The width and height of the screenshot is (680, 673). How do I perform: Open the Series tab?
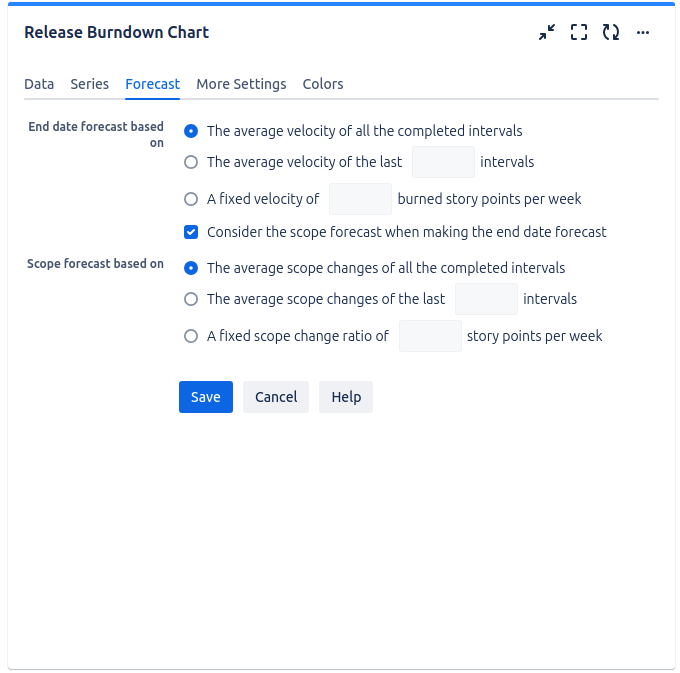(90, 84)
